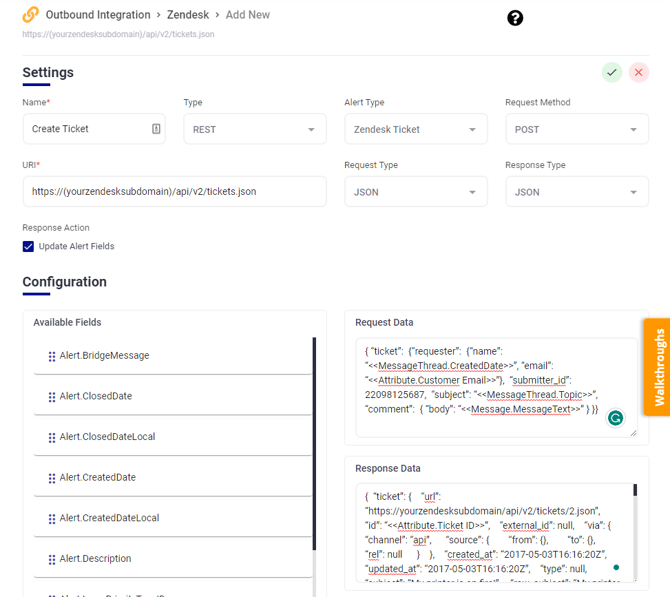
Task: Go to Outbound Integration breadcrumb
Action: 98,15
